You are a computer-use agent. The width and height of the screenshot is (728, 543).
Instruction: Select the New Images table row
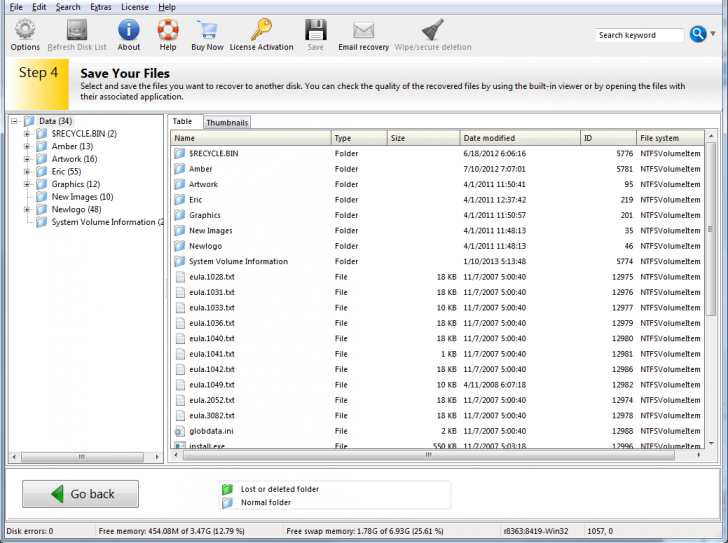437,231
